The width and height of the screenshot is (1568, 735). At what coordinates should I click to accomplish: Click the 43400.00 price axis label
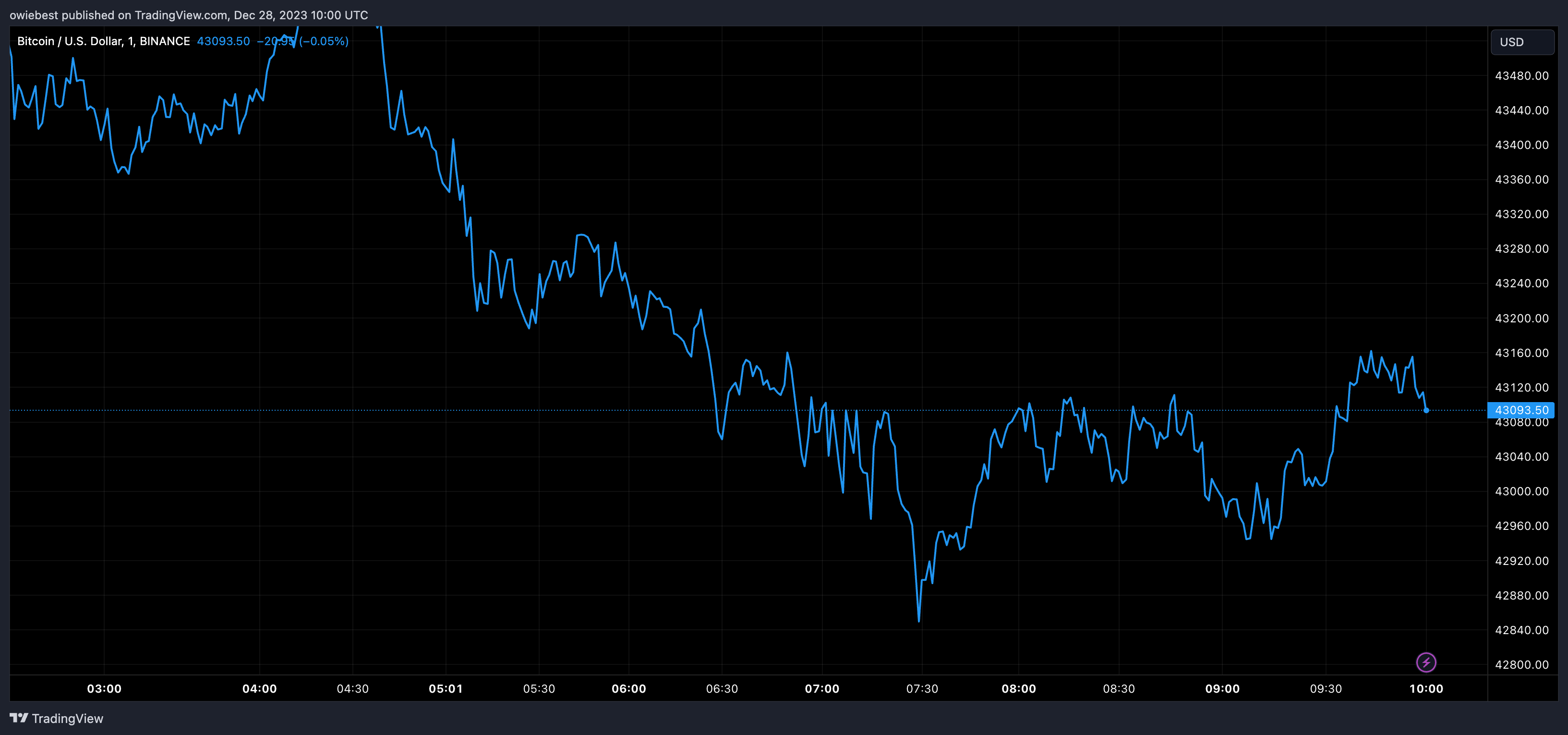point(1522,145)
